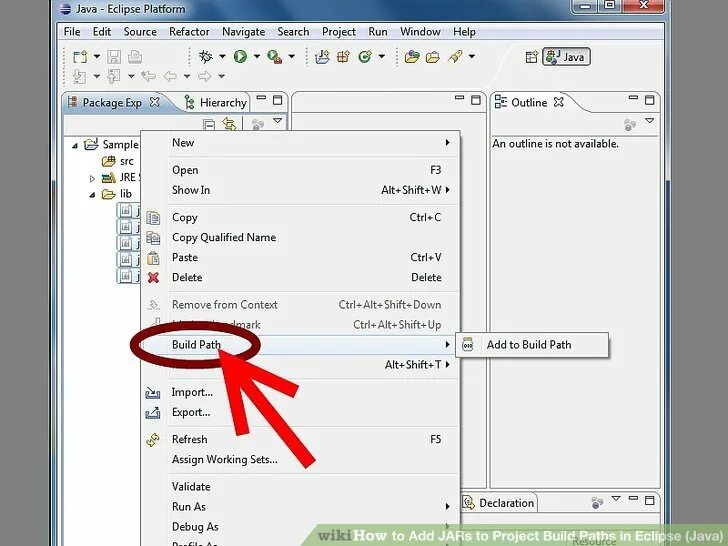Click the Open Perspective icon
This screenshot has width=728, height=546.
(532, 57)
